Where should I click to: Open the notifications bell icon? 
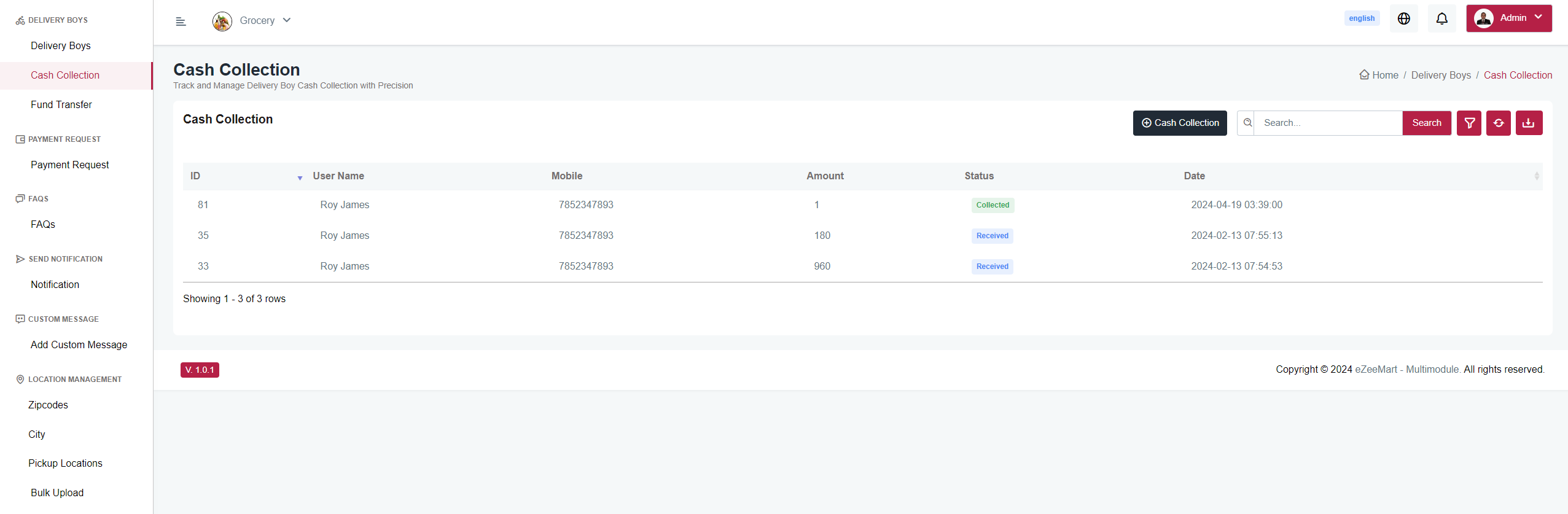click(1441, 18)
